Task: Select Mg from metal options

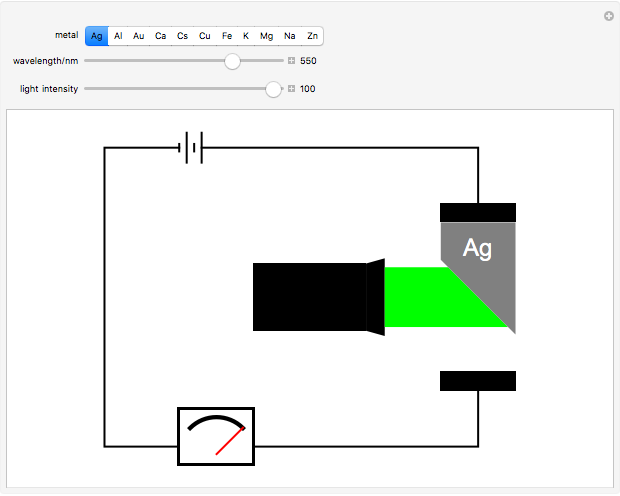Action: [x=266, y=36]
